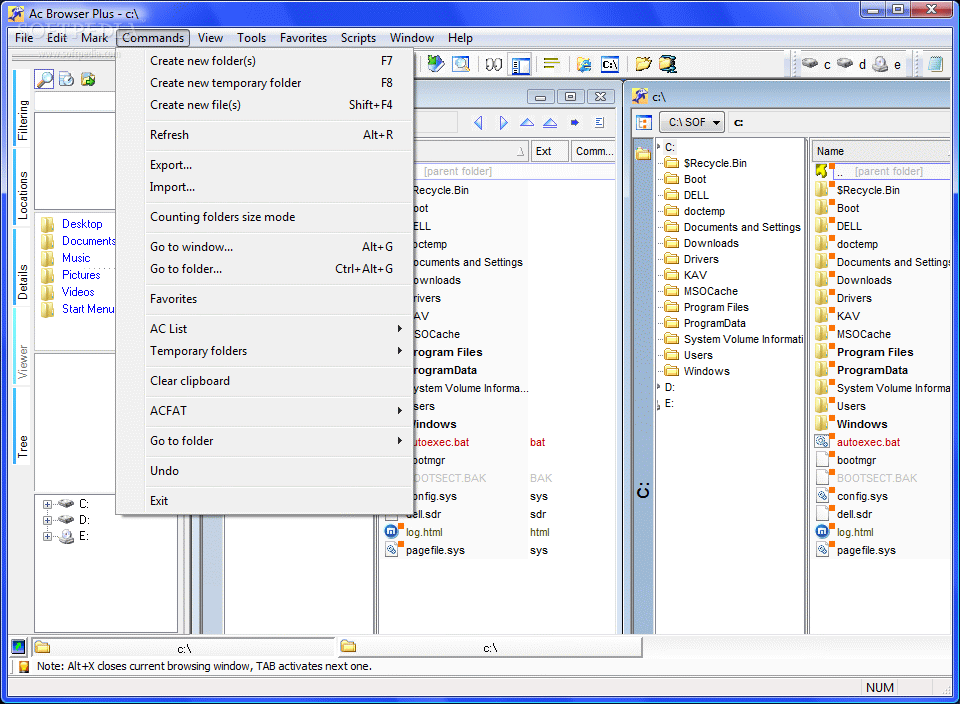This screenshot has width=960, height=704.
Task: Click the small blue arrow go icon
Action: [x=574, y=122]
